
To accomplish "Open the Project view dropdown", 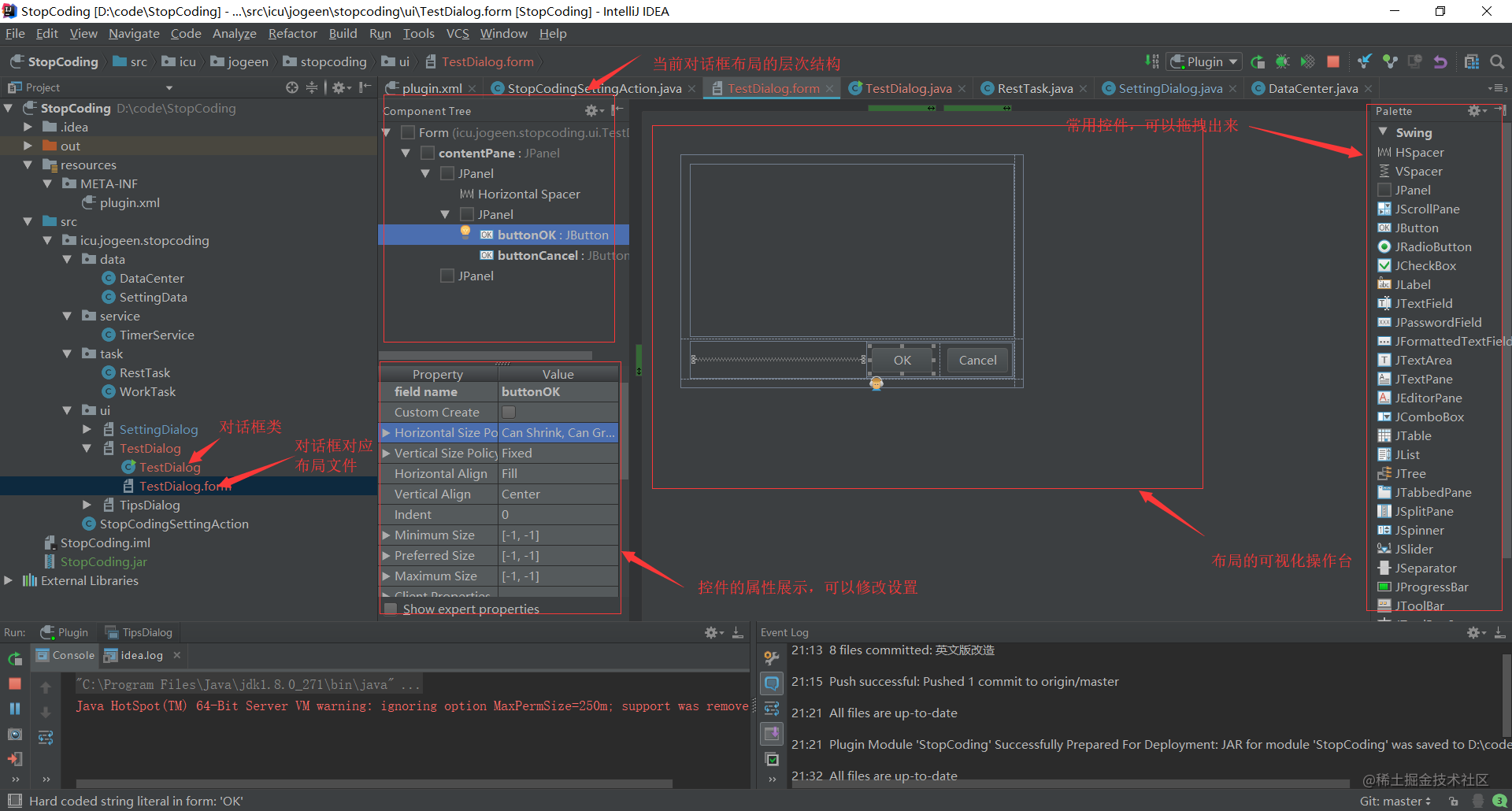I will click(x=169, y=87).
